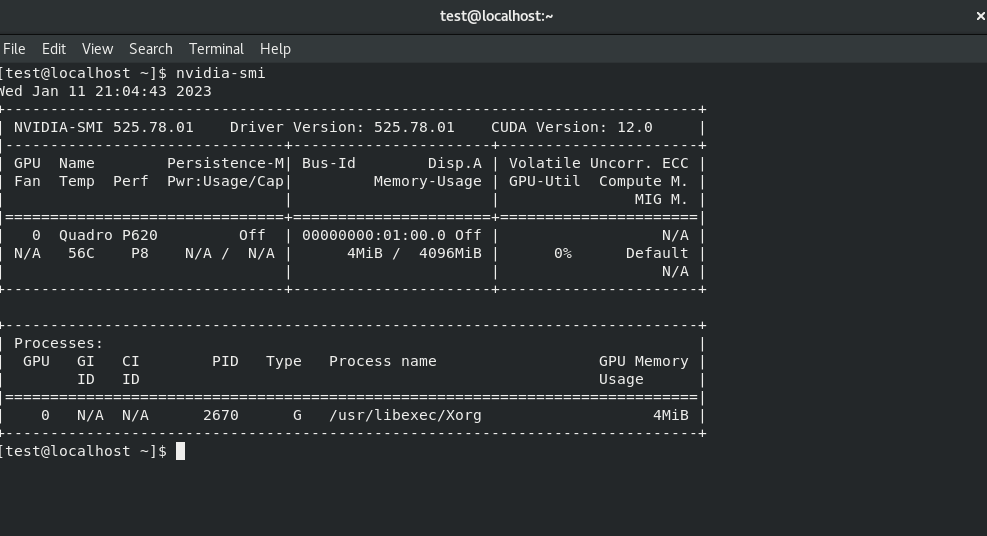This screenshot has width=987, height=536.
Task: Open the Terminal menu
Action: [216, 49]
